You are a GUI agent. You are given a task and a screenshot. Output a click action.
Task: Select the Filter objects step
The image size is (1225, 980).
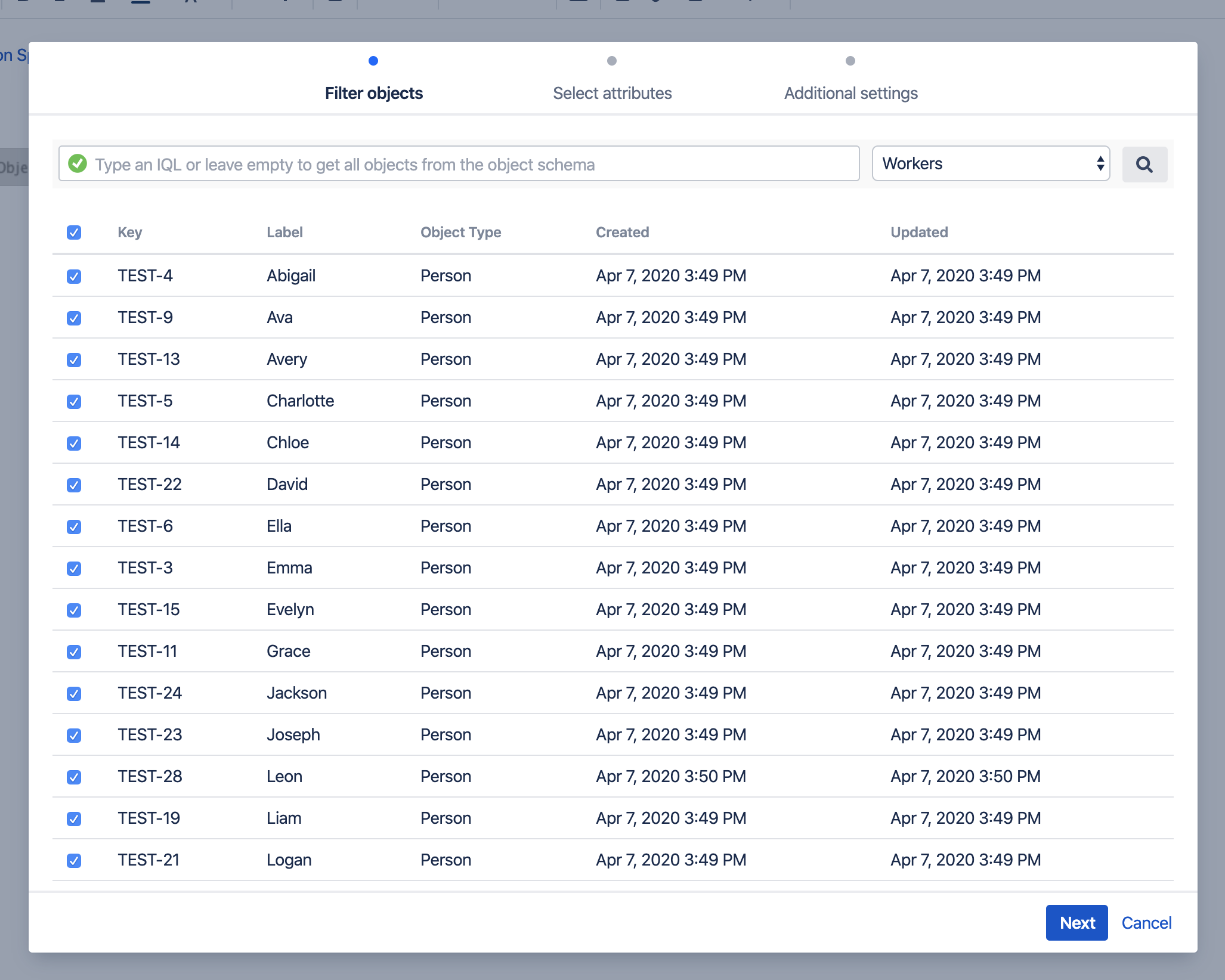click(x=373, y=93)
